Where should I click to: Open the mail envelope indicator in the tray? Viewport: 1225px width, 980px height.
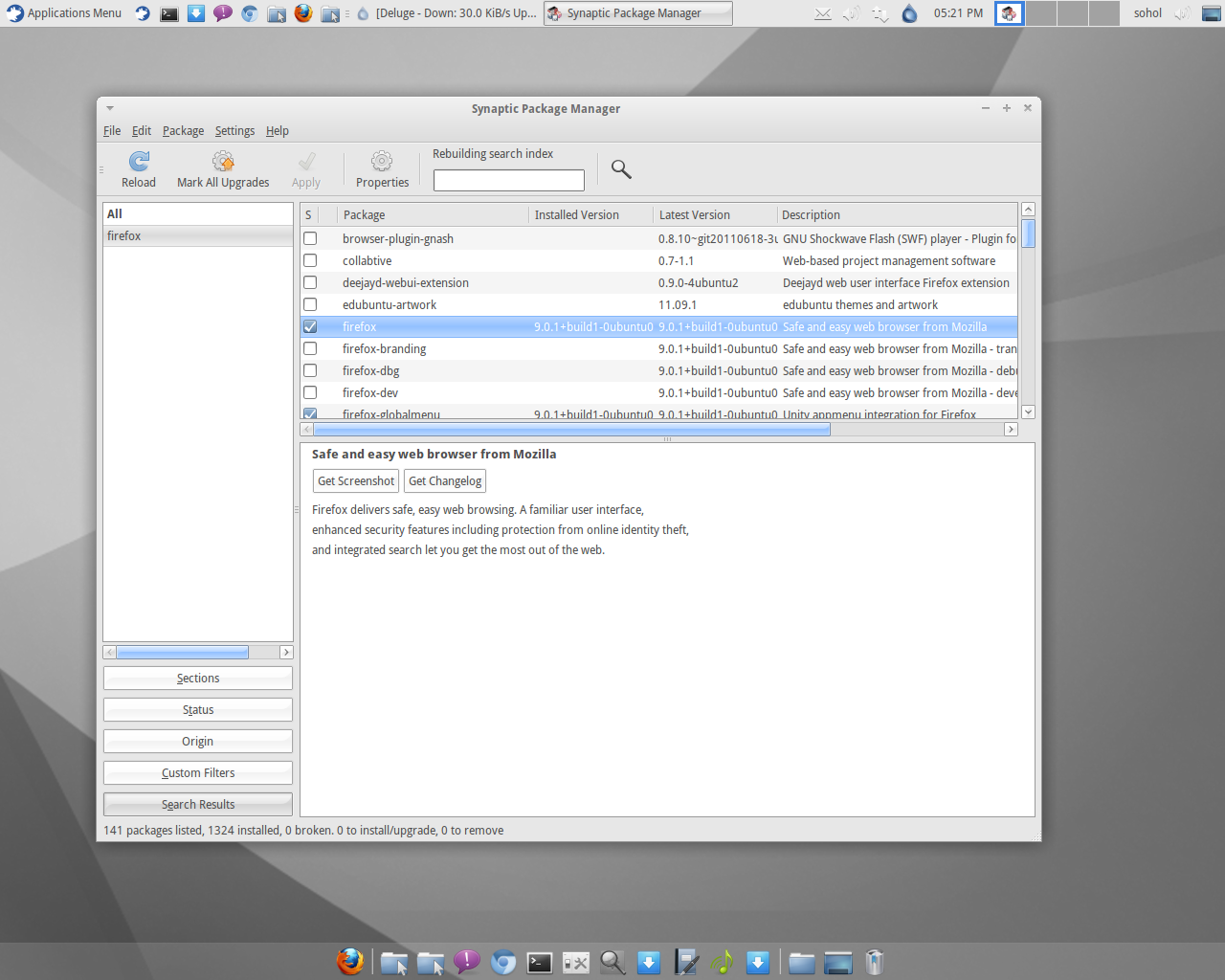[823, 13]
